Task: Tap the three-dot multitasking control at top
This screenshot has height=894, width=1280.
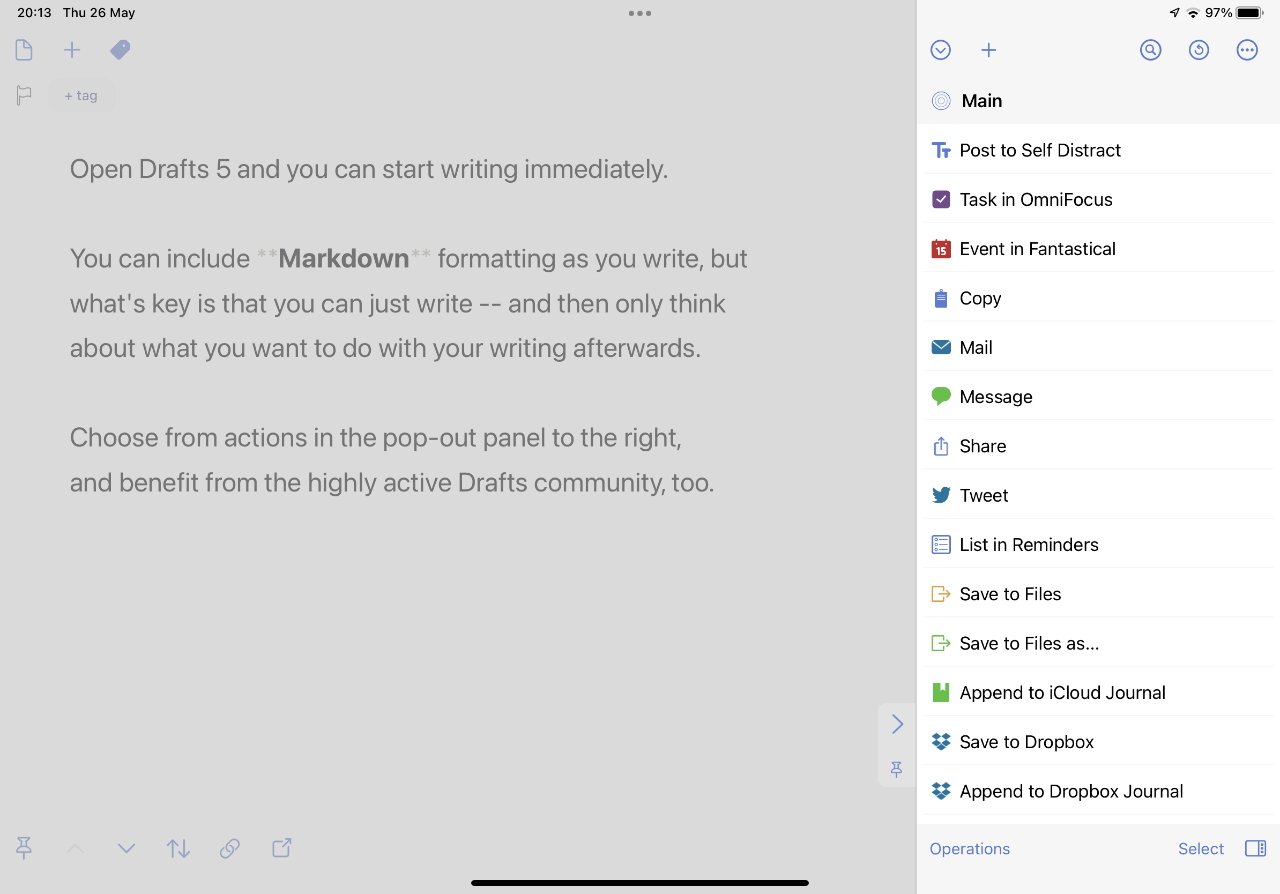Action: 640,13
